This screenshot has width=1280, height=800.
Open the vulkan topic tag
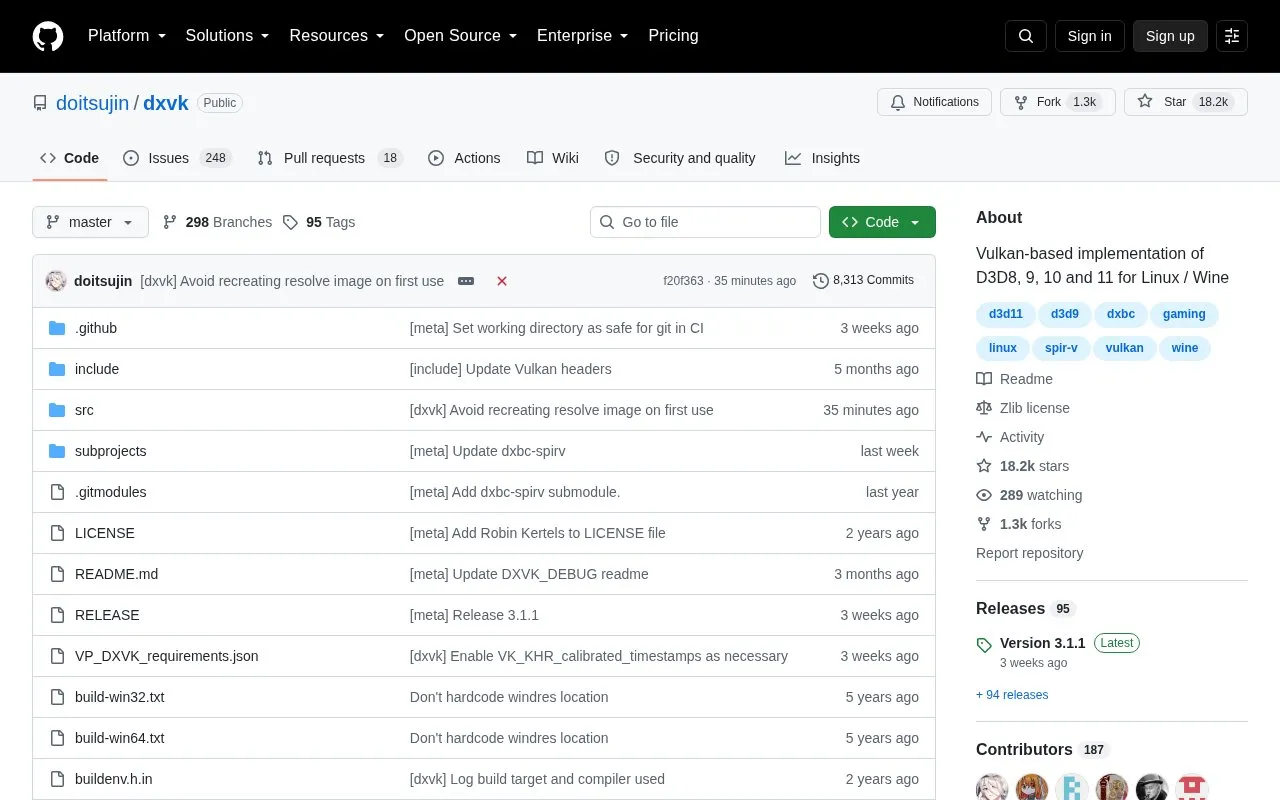[x=1125, y=348]
